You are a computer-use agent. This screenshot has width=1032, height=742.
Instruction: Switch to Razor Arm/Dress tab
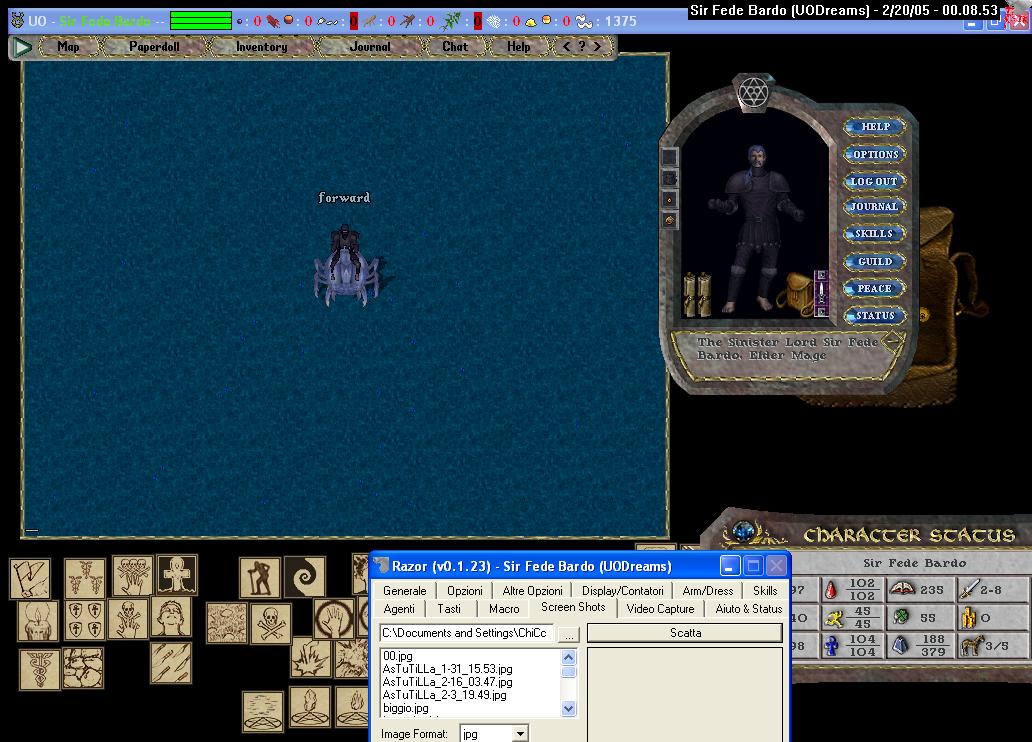pos(708,591)
